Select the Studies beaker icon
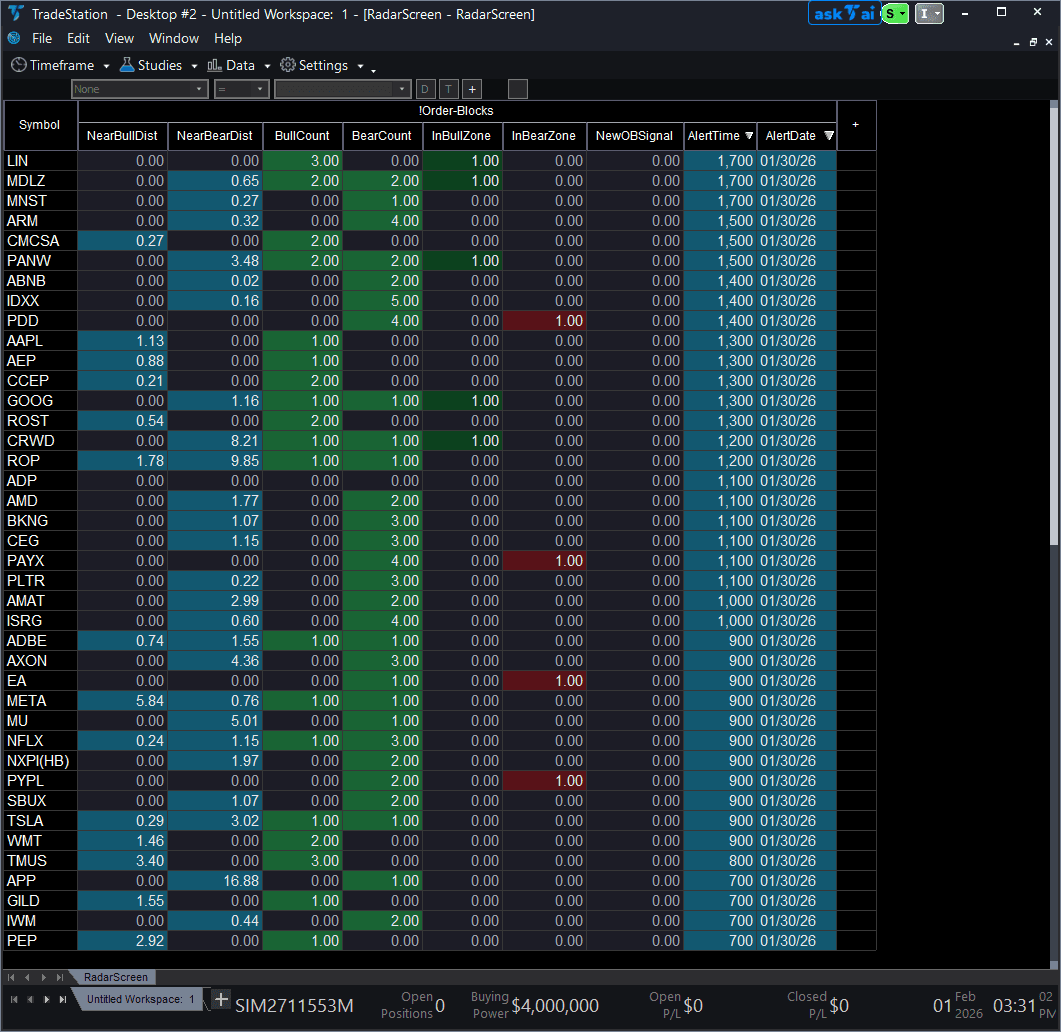This screenshot has width=1061, height=1032. pos(127,64)
